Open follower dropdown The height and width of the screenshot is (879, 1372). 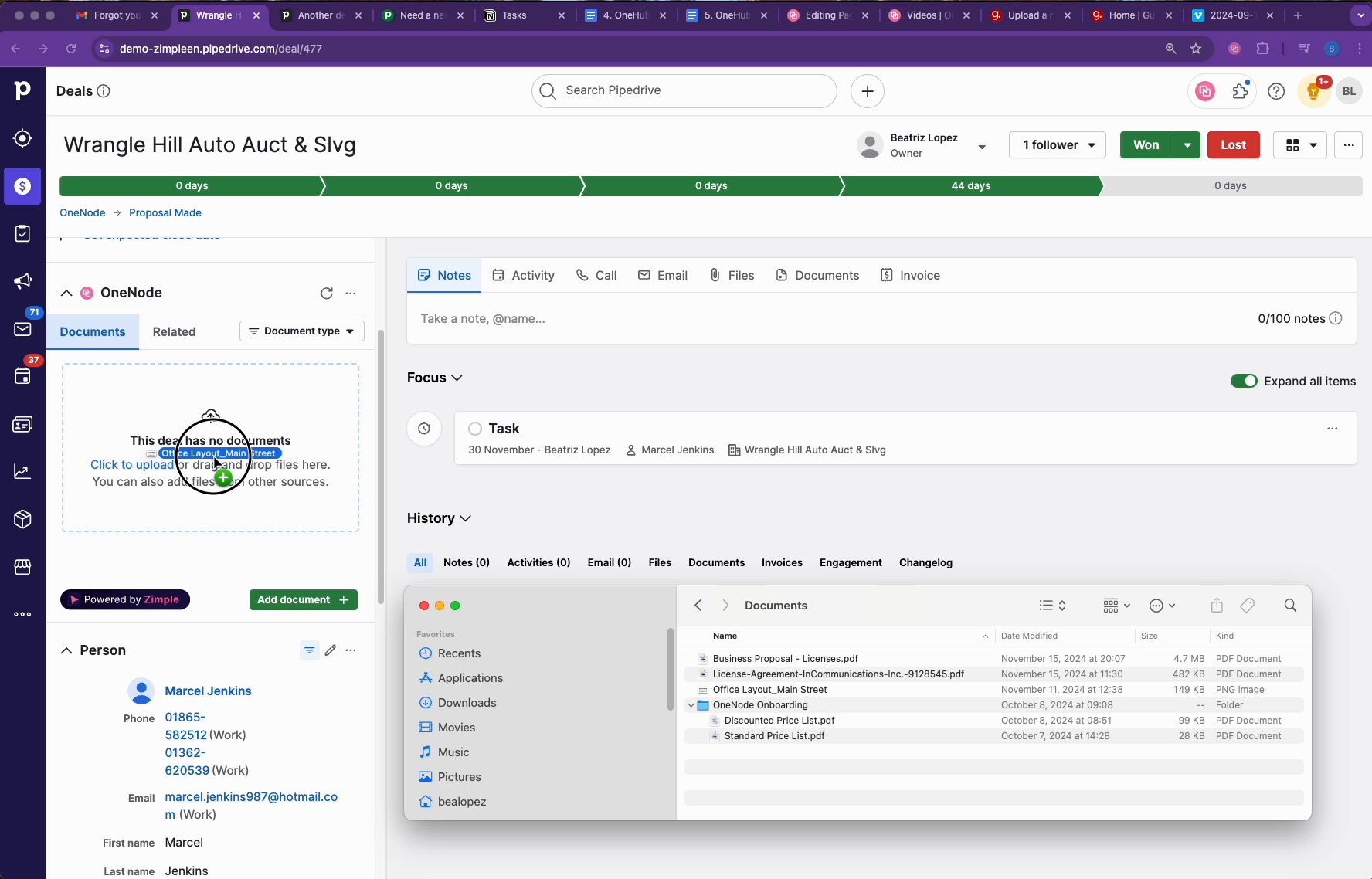(1058, 145)
